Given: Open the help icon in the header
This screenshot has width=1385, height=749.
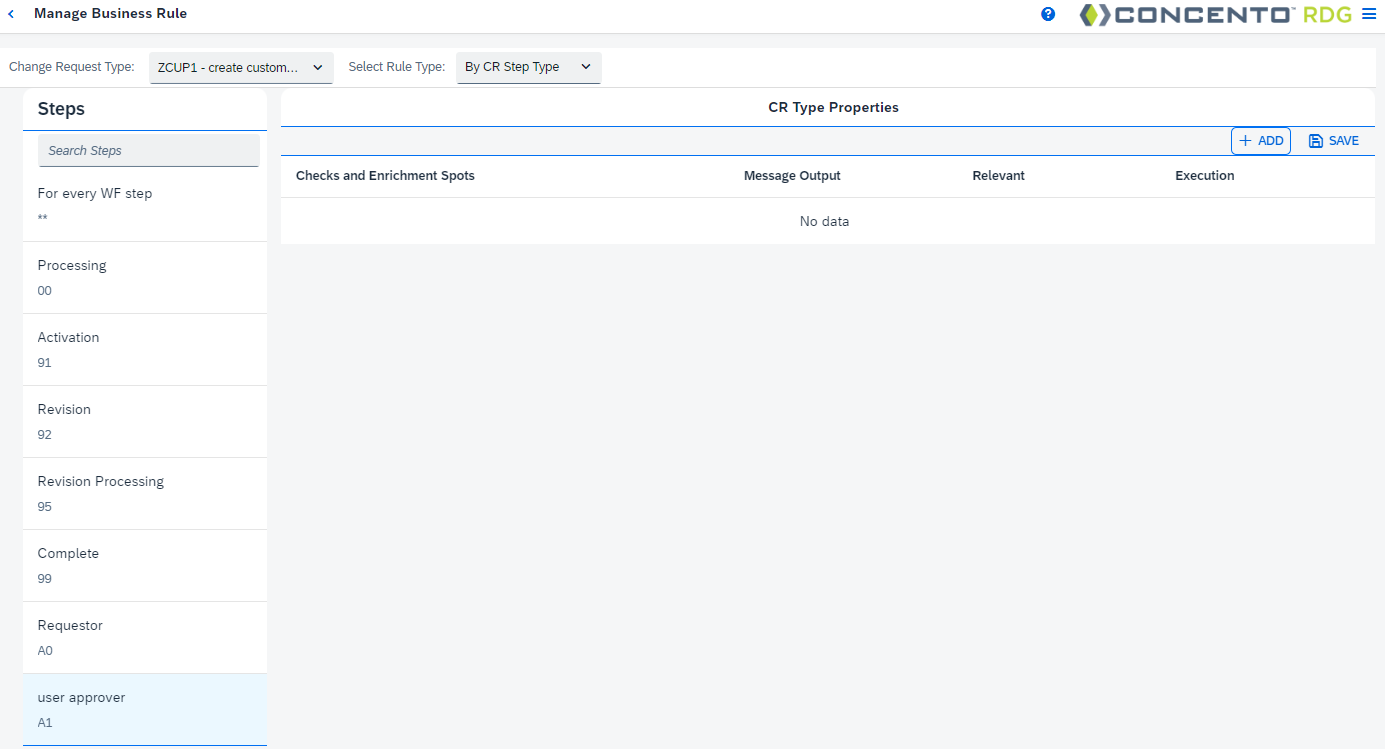Looking at the screenshot, I should tap(1047, 13).
